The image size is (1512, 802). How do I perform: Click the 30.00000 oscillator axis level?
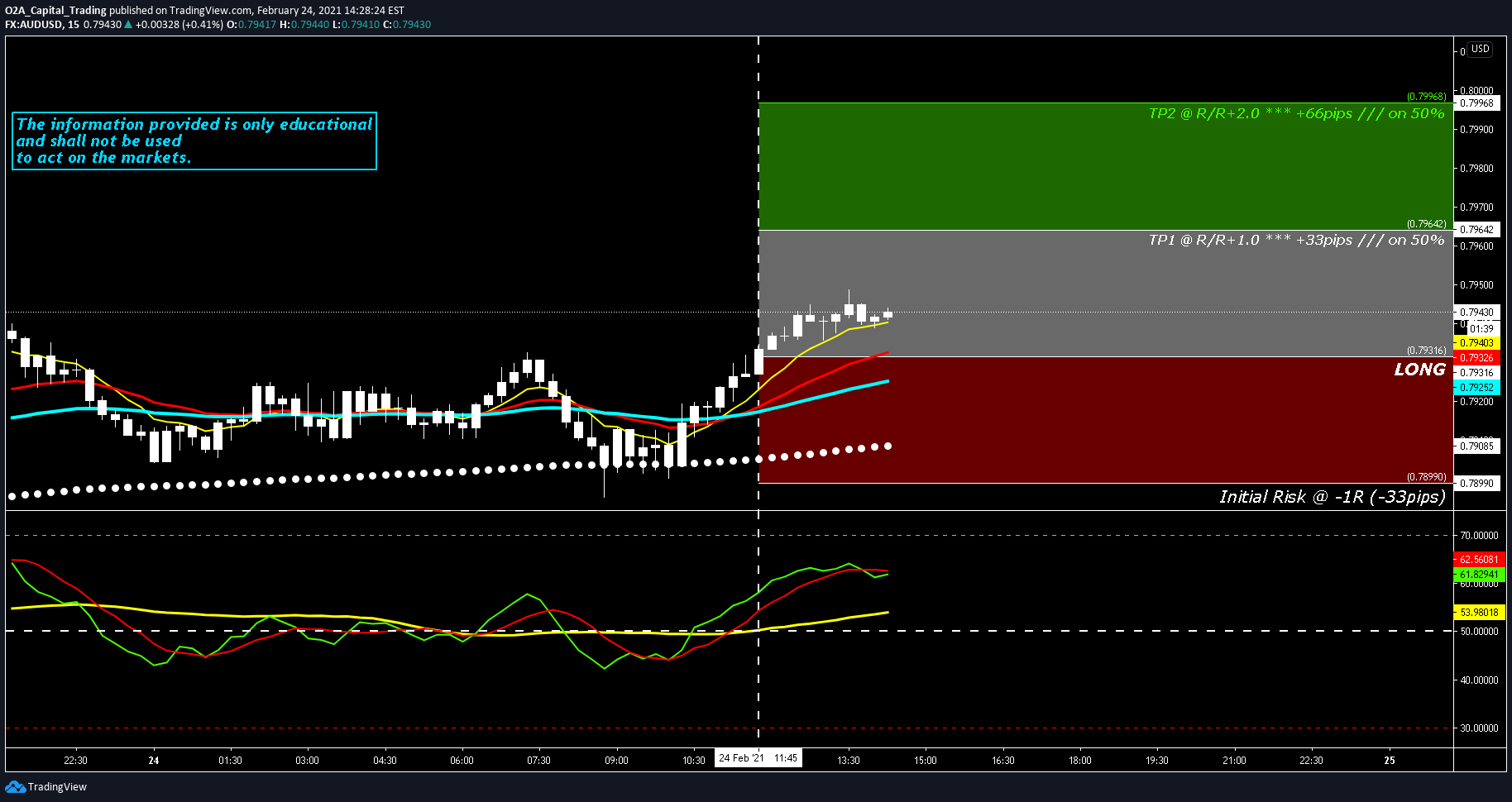[1479, 728]
